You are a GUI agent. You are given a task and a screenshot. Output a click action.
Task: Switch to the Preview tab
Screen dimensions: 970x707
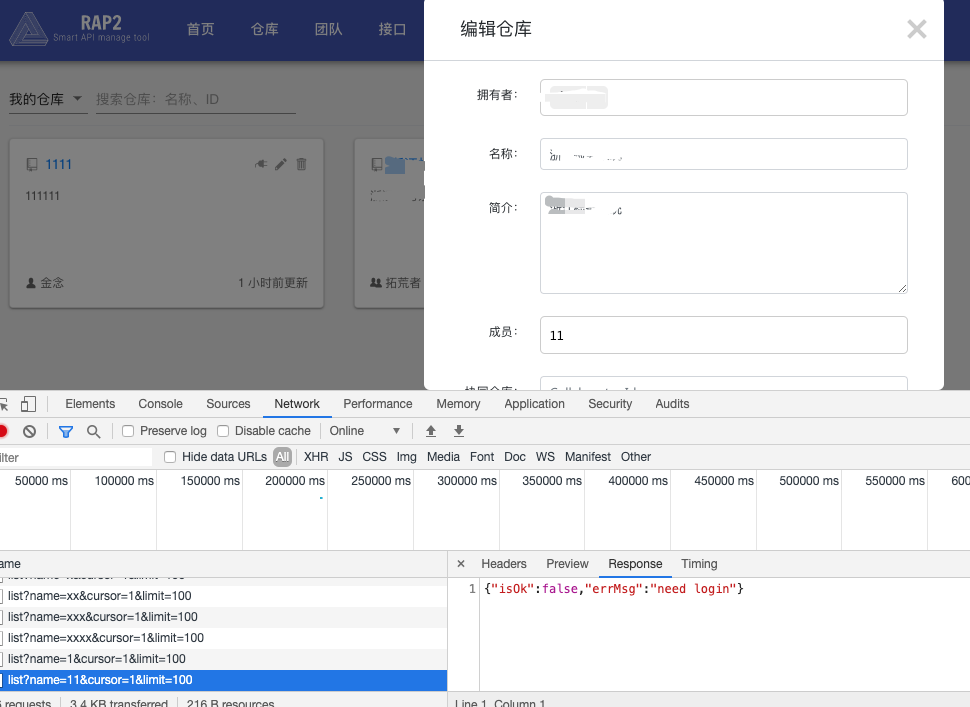pyautogui.click(x=567, y=563)
